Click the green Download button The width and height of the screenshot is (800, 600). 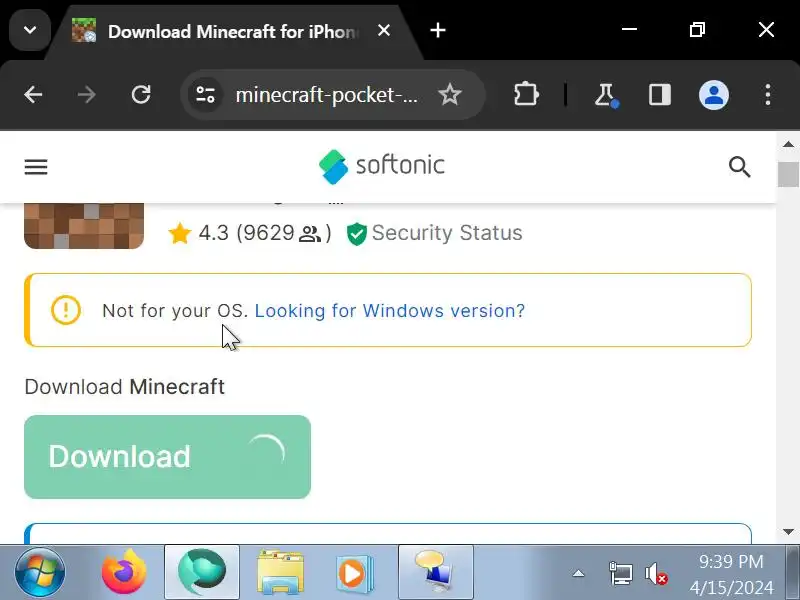point(167,457)
